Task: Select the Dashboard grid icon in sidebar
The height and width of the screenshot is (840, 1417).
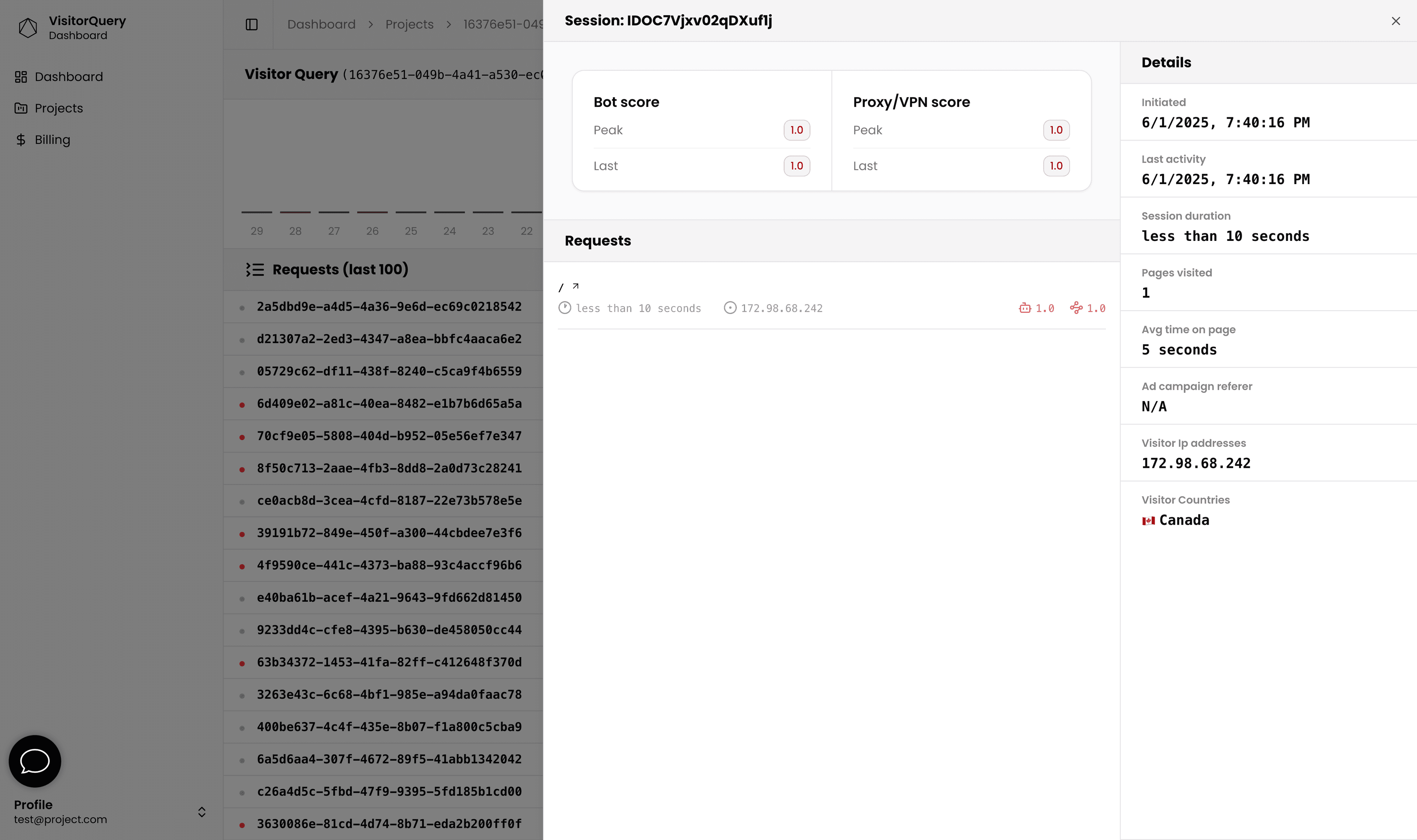Action: point(21,76)
